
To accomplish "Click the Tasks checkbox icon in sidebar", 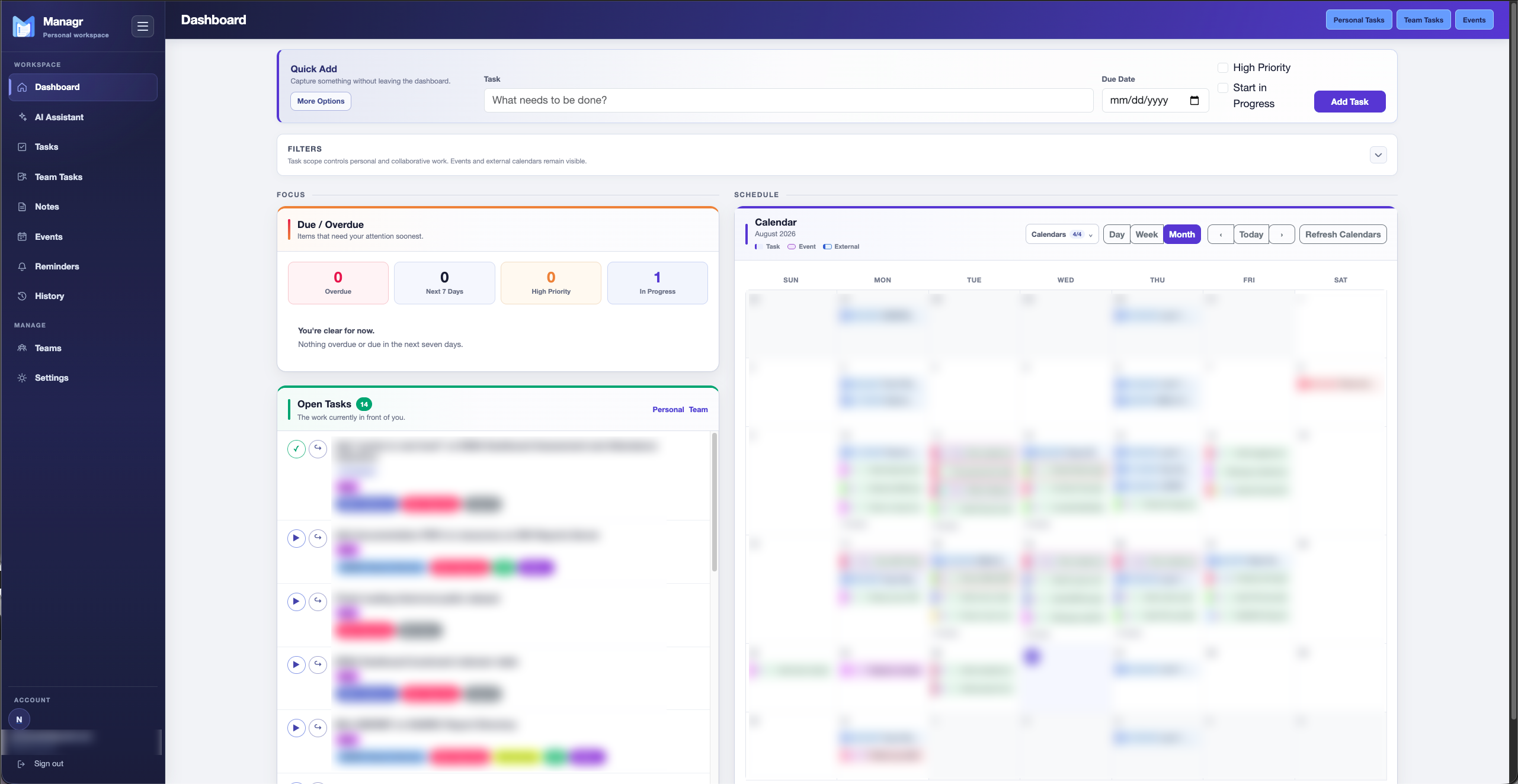I will pyautogui.click(x=23, y=147).
